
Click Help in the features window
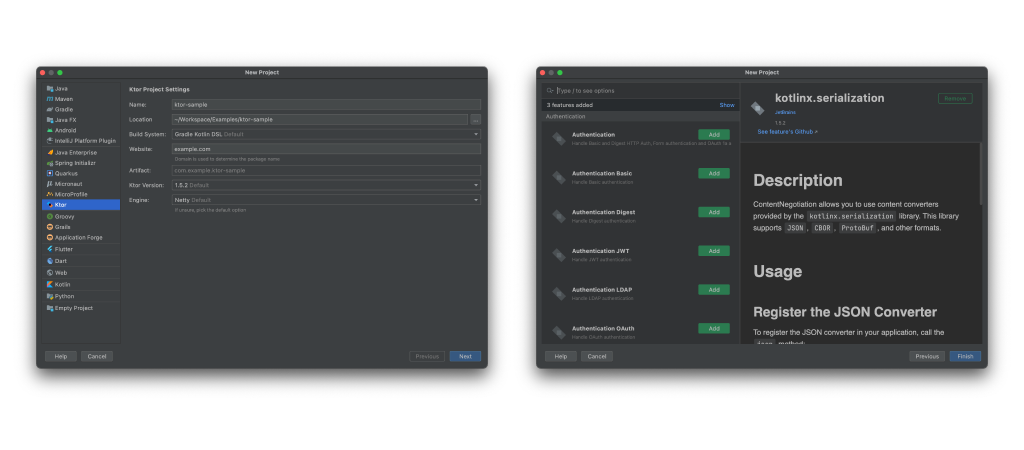pos(560,357)
